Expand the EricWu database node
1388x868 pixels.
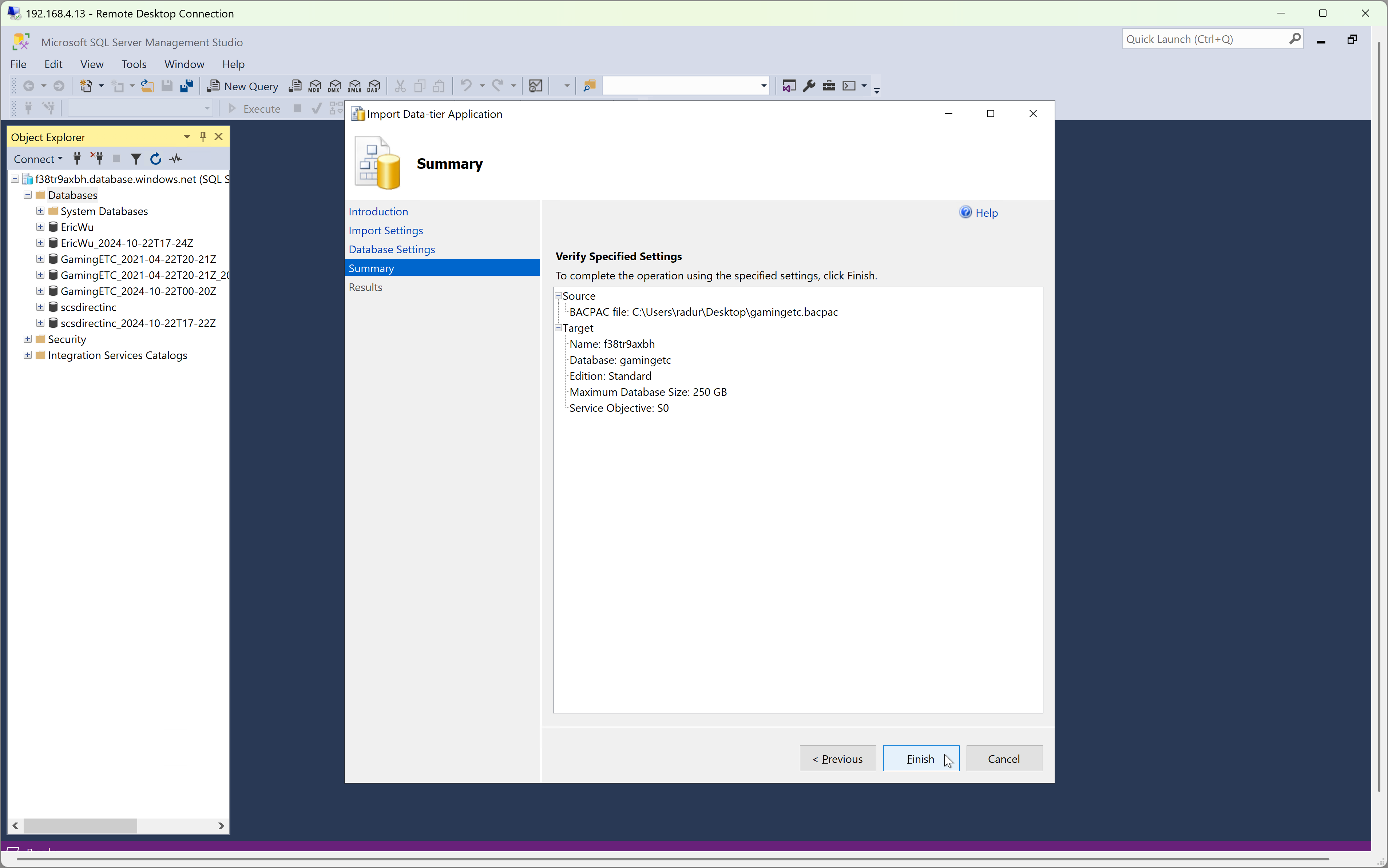(x=40, y=227)
